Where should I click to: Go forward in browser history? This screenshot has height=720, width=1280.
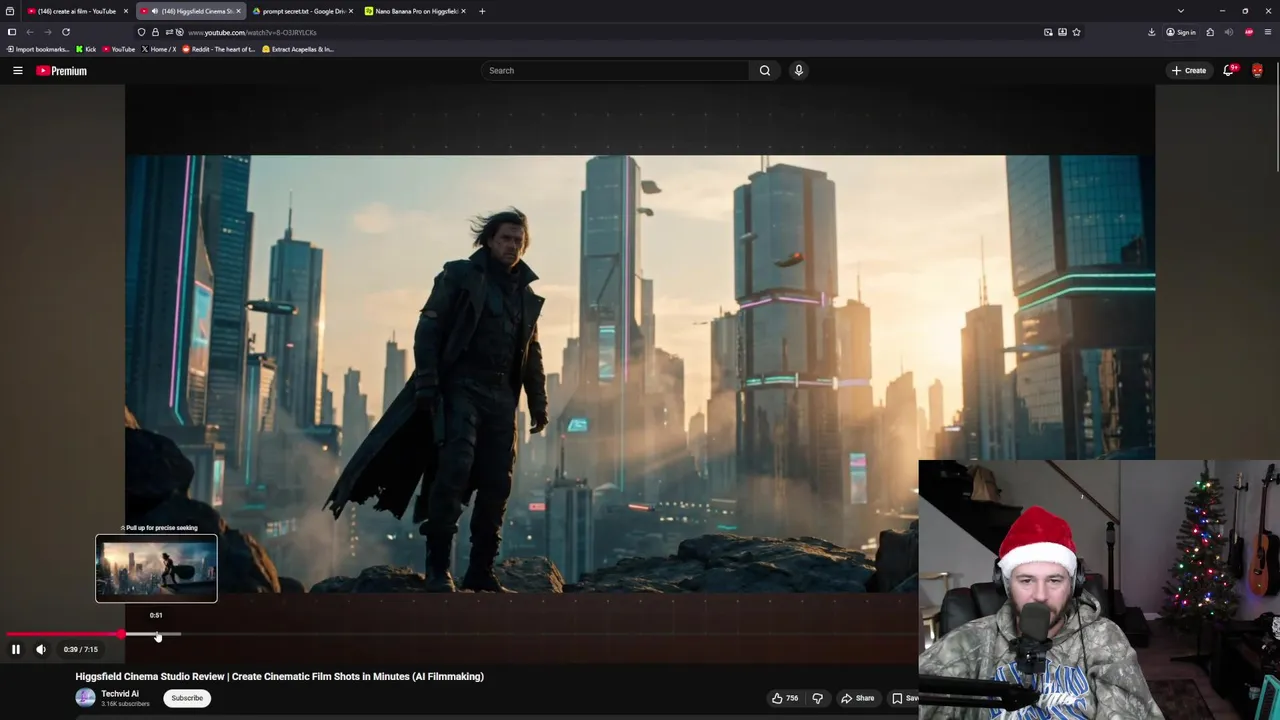pos(47,32)
